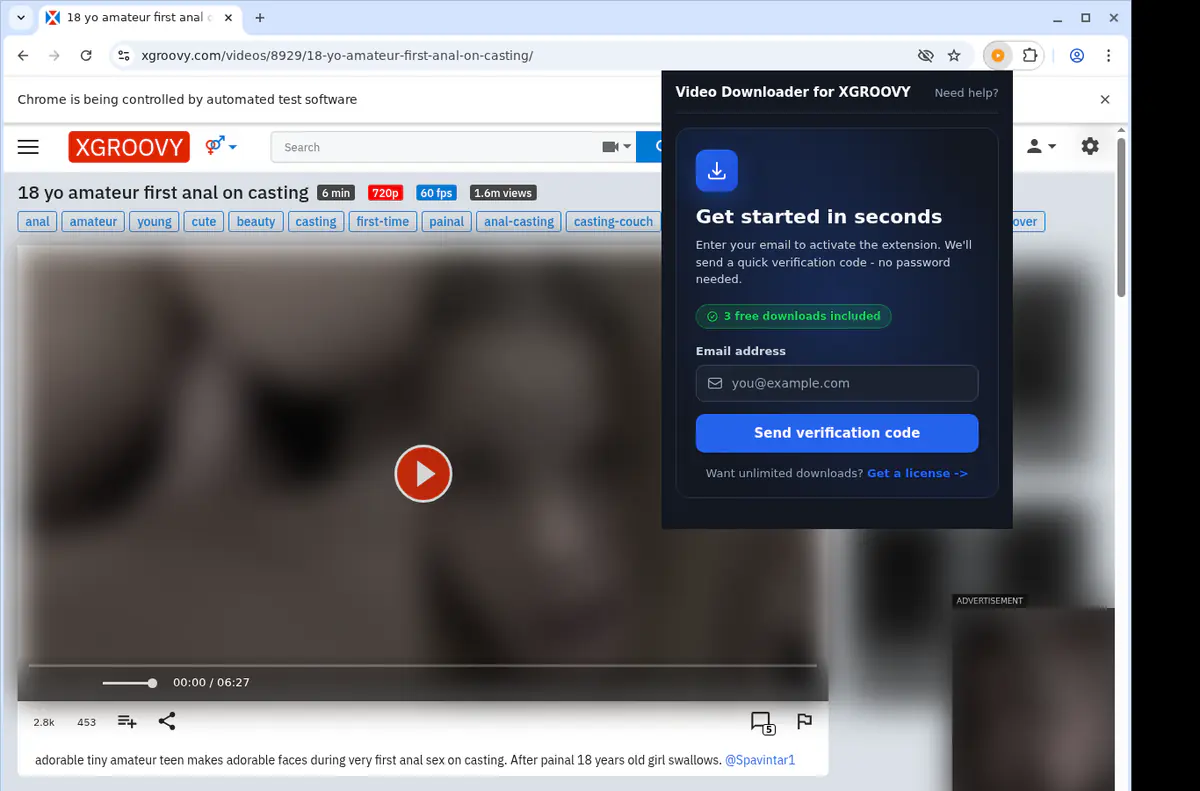
Task: Open the site hamburger menu
Action: [28, 147]
